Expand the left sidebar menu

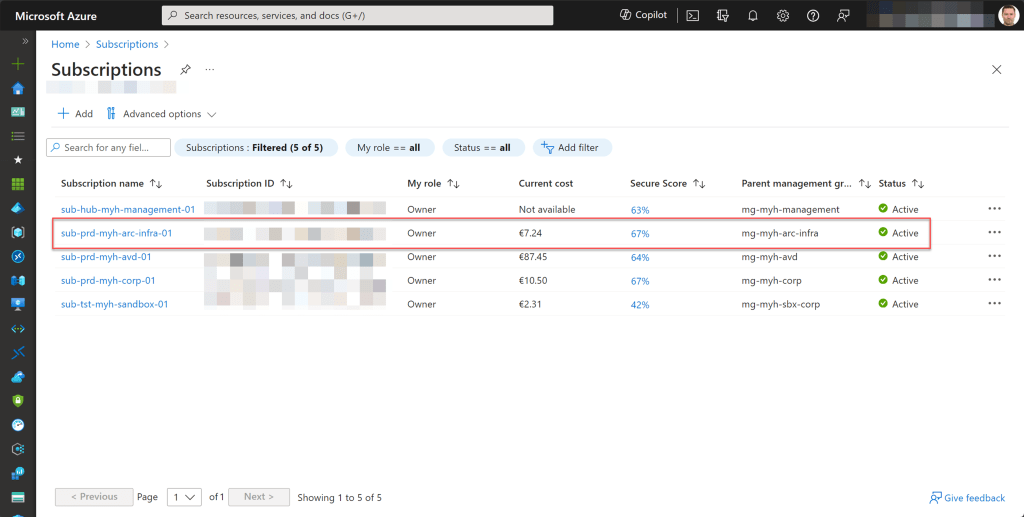25,41
